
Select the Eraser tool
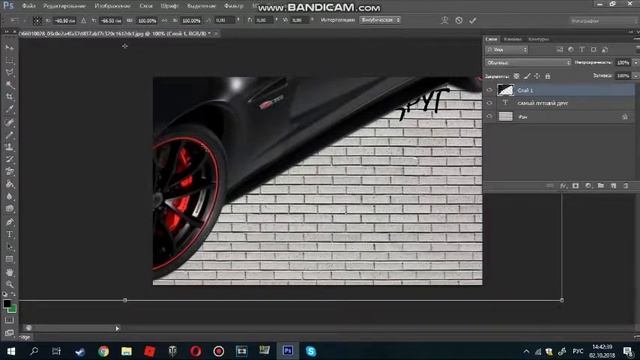(9, 171)
